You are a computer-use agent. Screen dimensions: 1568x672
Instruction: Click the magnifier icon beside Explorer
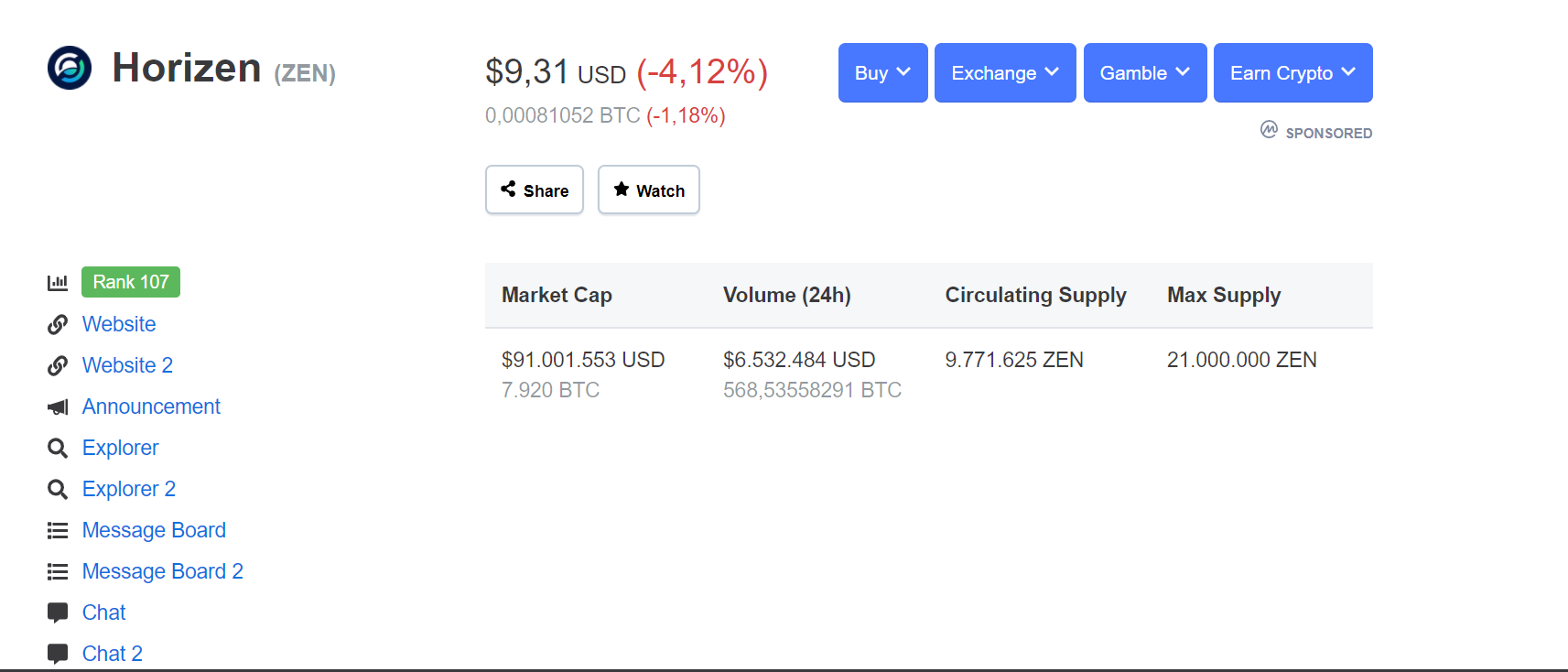[58, 448]
